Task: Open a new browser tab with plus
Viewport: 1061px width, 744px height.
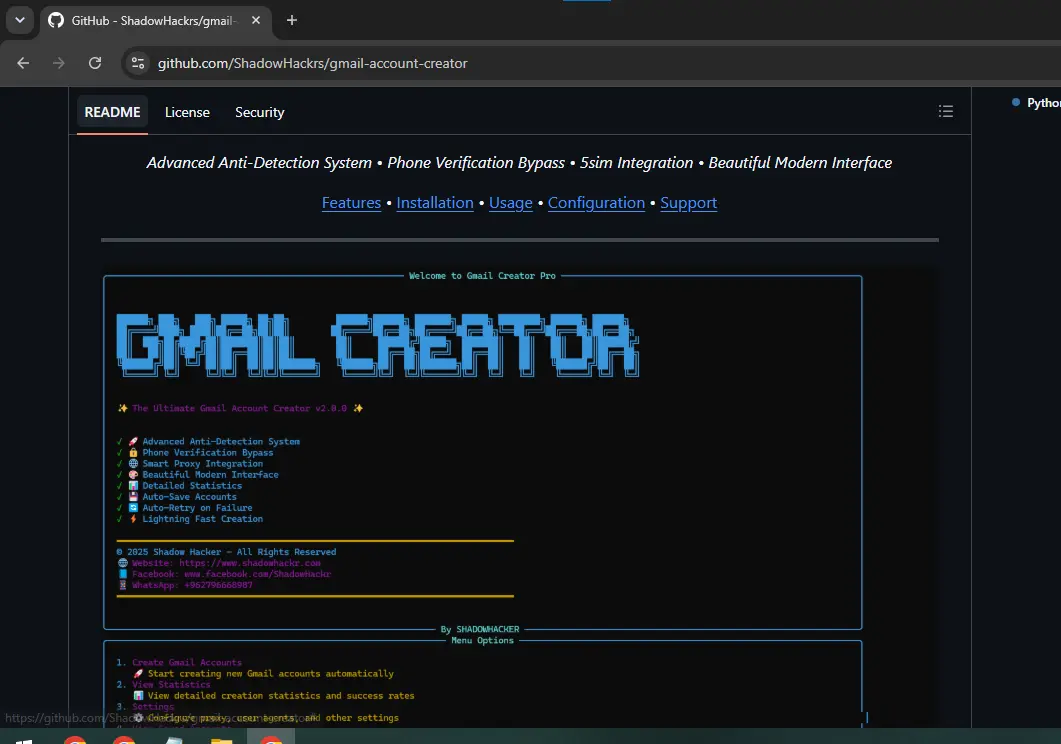Action: (292, 20)
